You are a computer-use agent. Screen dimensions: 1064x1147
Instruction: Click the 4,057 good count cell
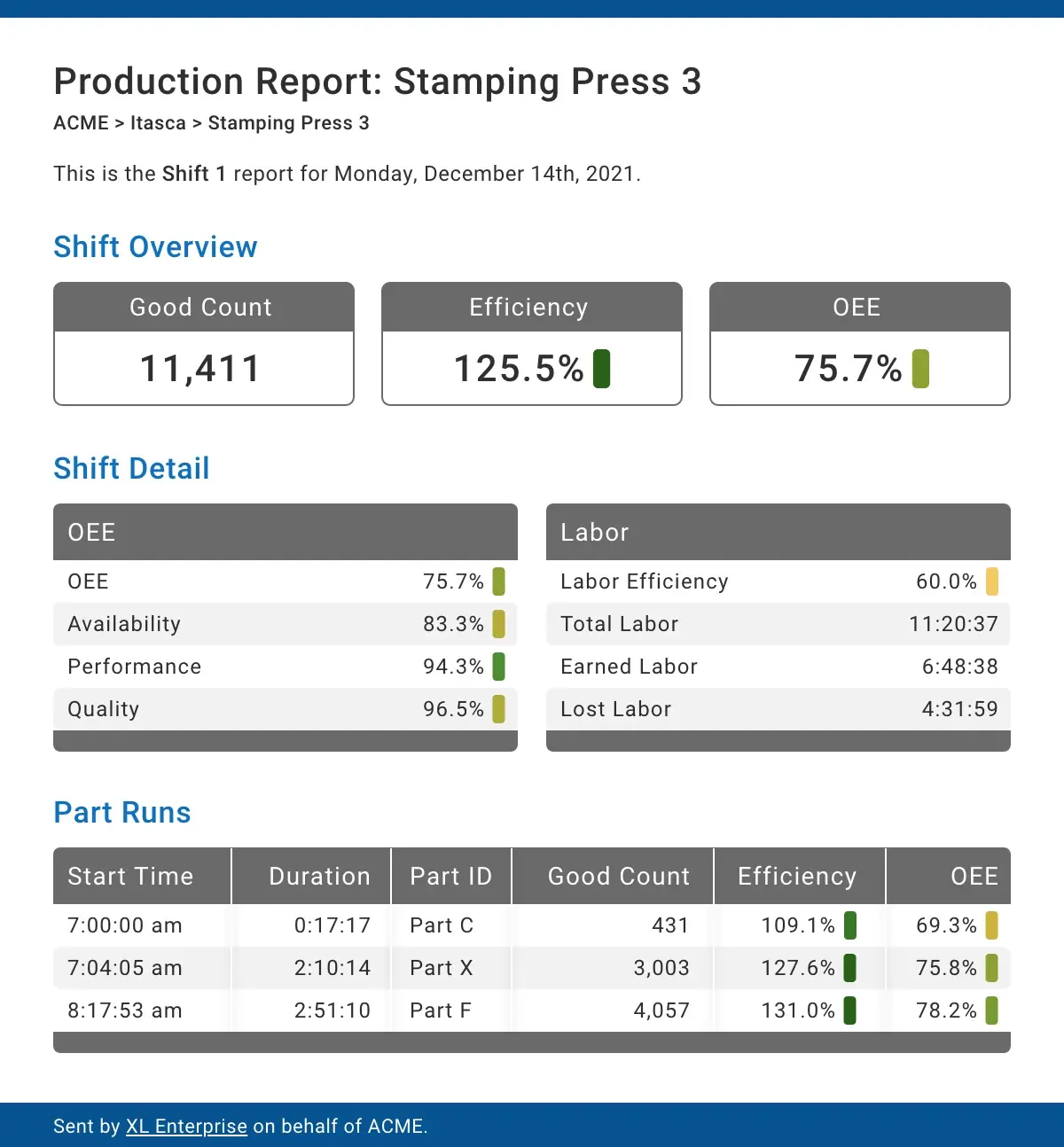click(661, 1010)
